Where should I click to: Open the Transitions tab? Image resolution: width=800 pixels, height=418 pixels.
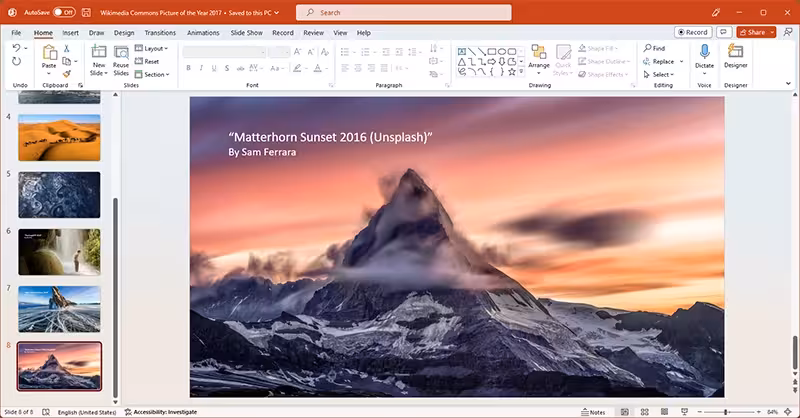tap(160, 33)
